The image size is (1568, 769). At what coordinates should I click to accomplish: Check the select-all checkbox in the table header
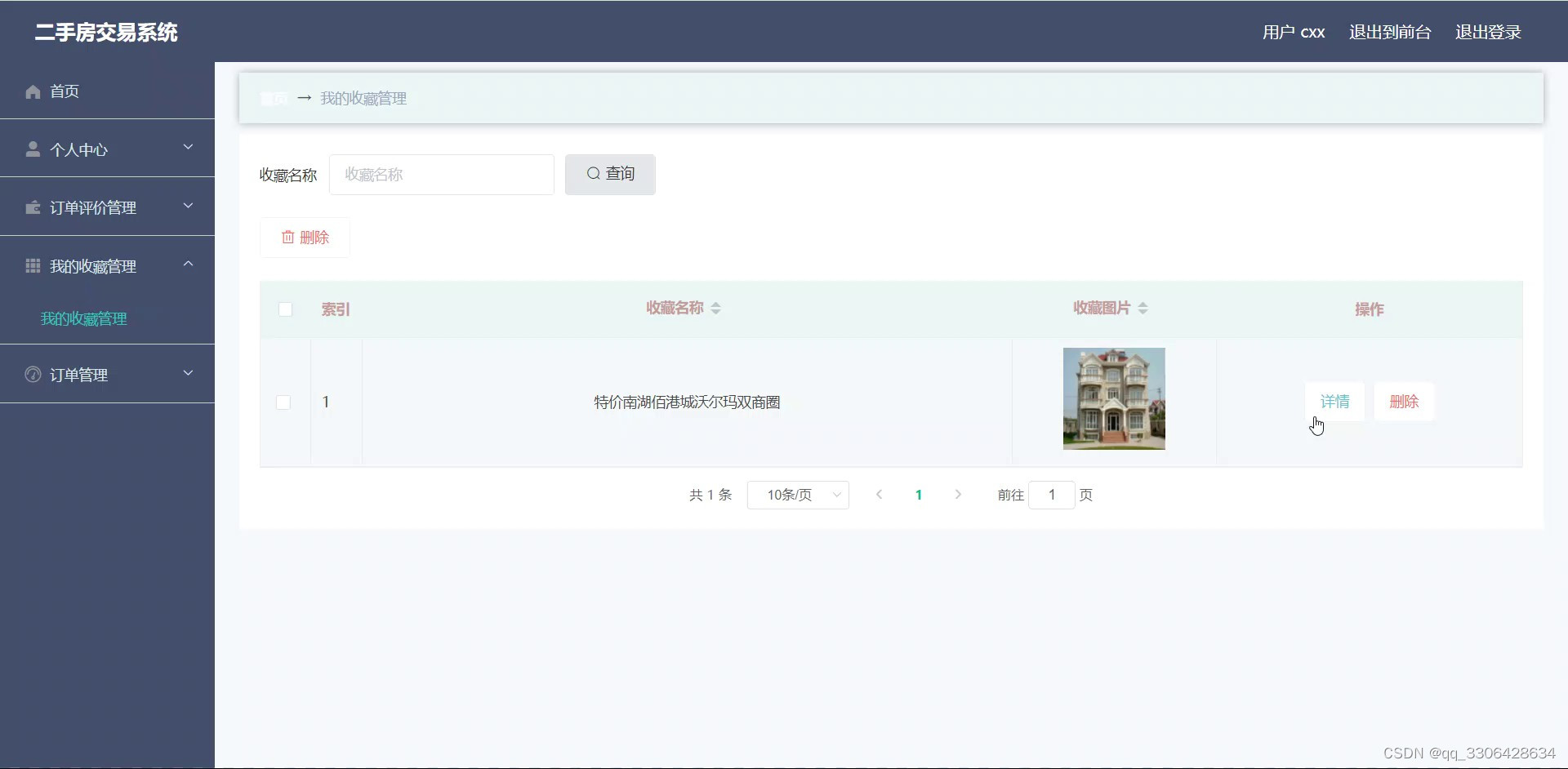[x=285, y=309]
